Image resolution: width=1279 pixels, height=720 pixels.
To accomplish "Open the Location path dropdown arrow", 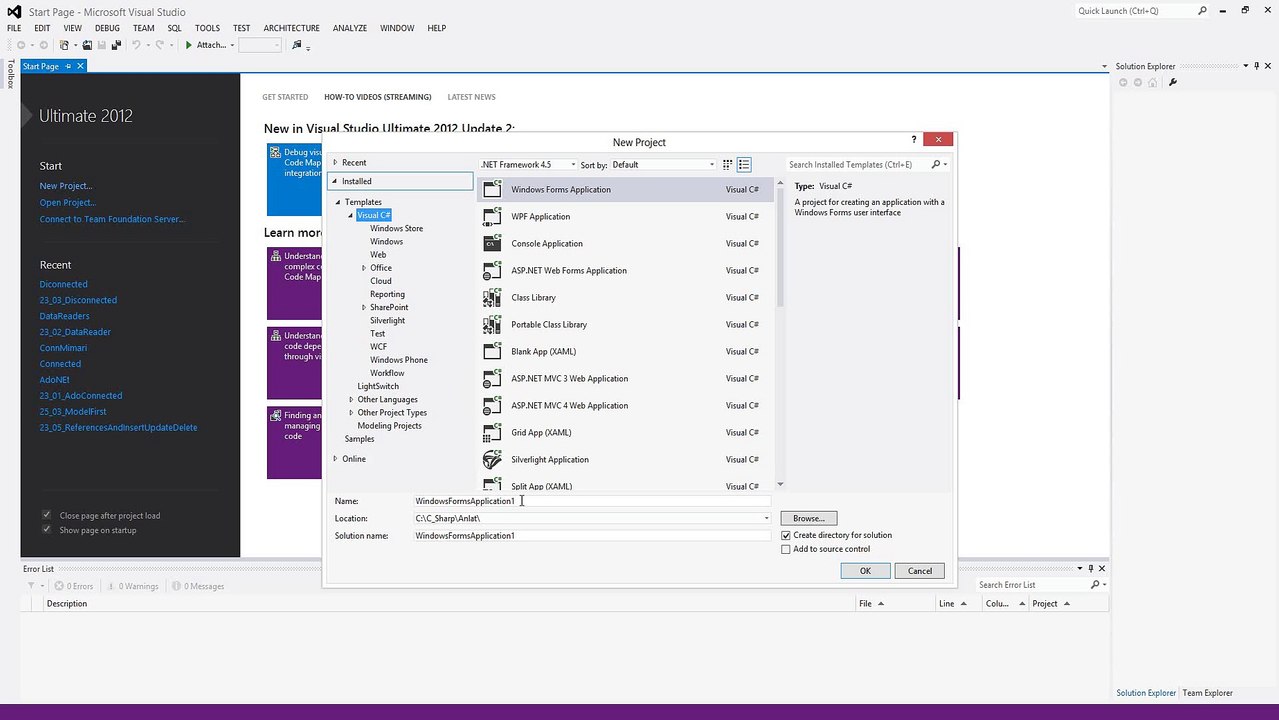I will (x=767, y=518).
